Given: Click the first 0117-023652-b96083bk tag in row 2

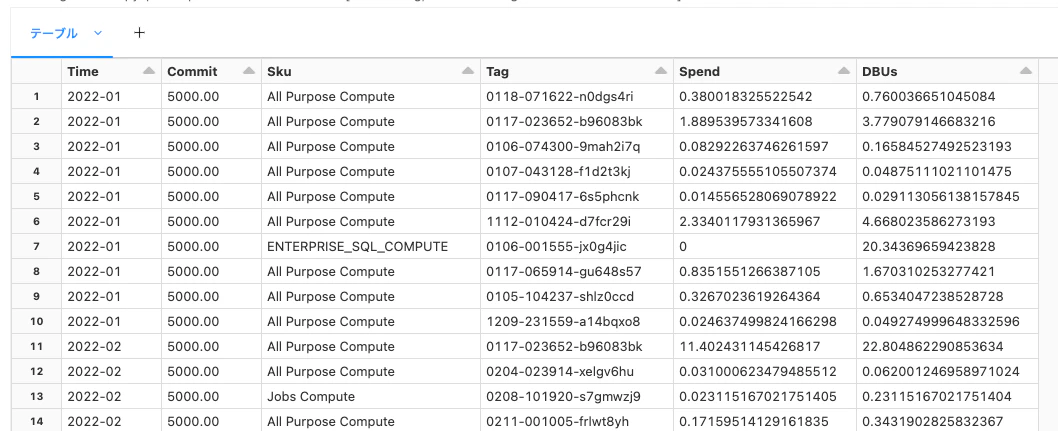Looking at the screenshot, I should [x=564, y=121].
